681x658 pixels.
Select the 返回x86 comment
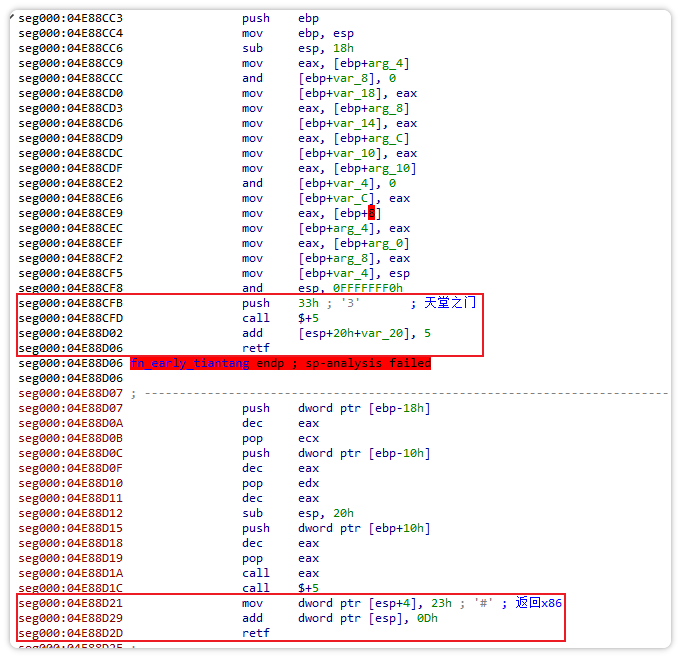tap(538, 603)
